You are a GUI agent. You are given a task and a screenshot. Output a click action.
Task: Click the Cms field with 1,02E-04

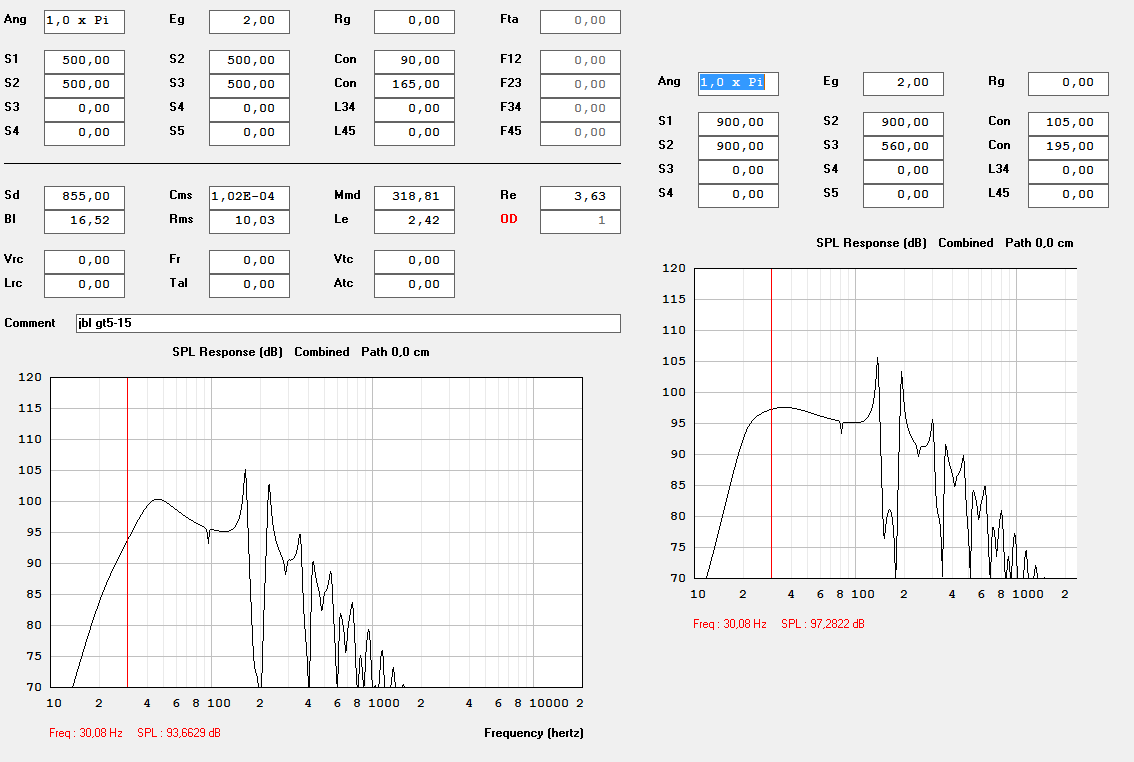click(249, 197)
